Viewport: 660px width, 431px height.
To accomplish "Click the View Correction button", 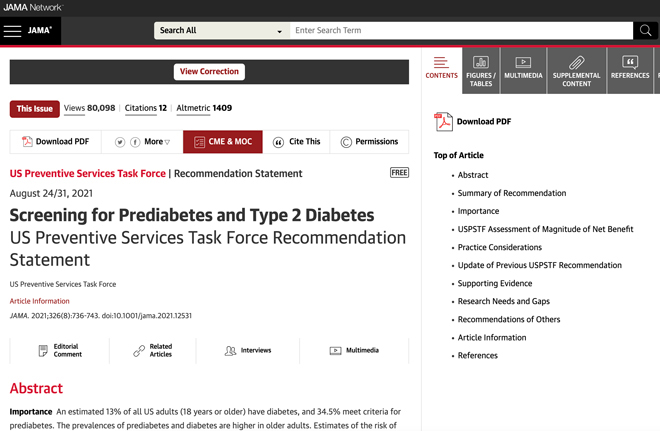I will click(x=209, y=72).
